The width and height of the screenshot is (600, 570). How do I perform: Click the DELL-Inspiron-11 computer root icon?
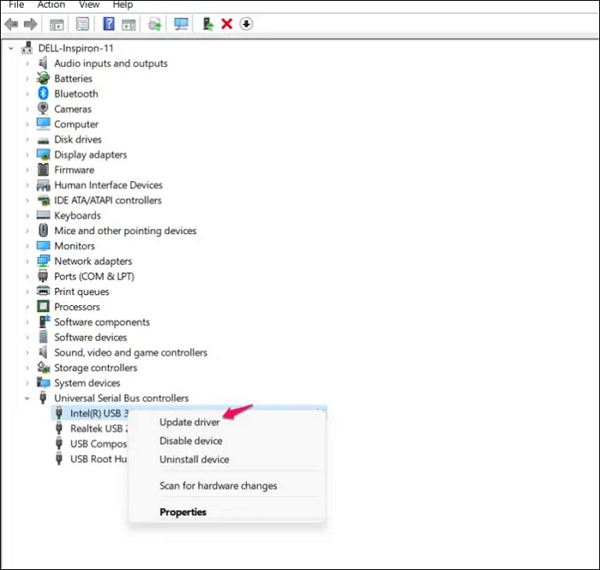[27, 48]
